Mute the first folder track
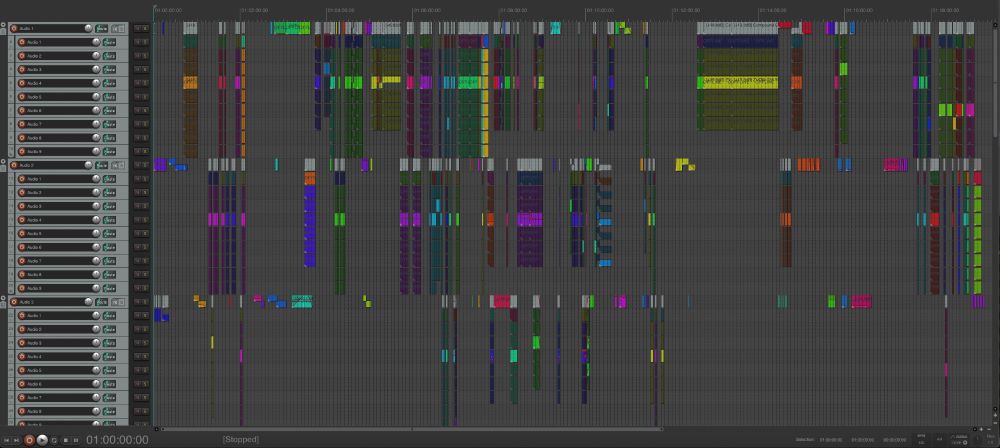1000x448 pixels. pyautogui.click(x=138, y=28)
